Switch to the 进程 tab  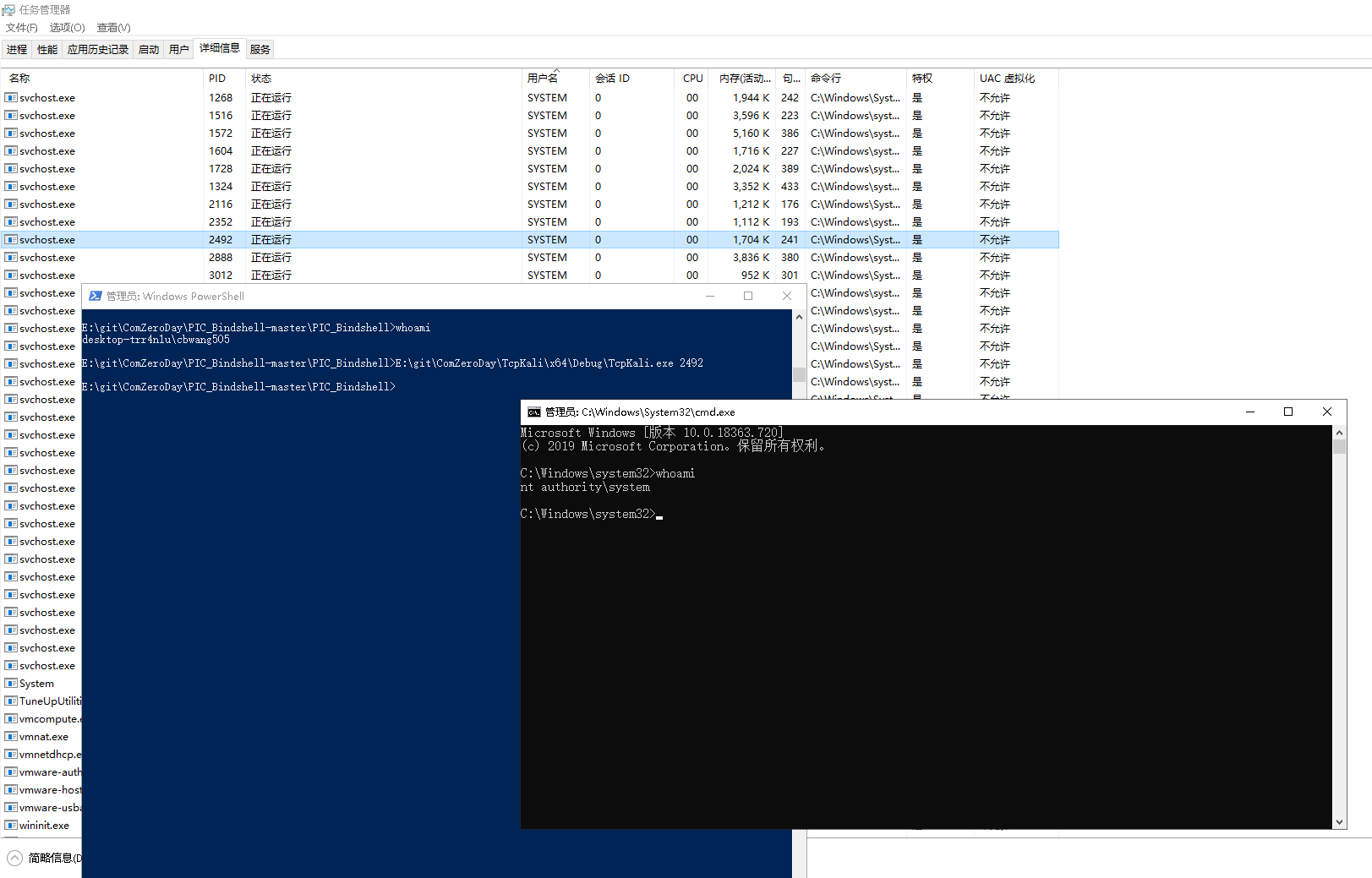pyautogui.click(x=17, y=50)
